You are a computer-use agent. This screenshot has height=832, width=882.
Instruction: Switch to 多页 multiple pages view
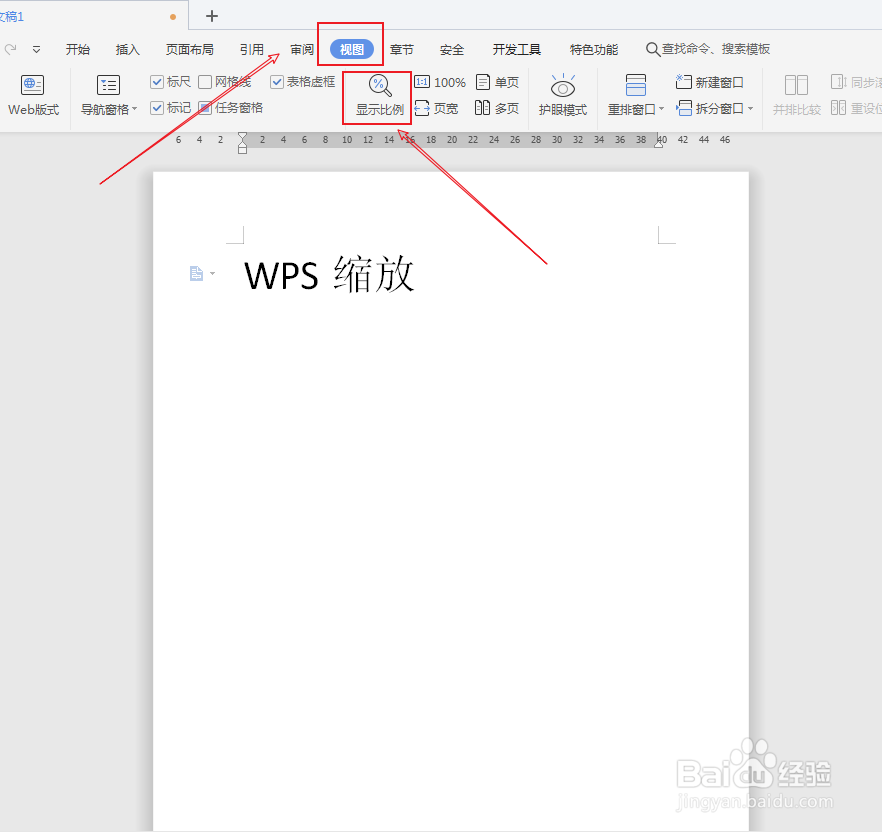(497, 108)
